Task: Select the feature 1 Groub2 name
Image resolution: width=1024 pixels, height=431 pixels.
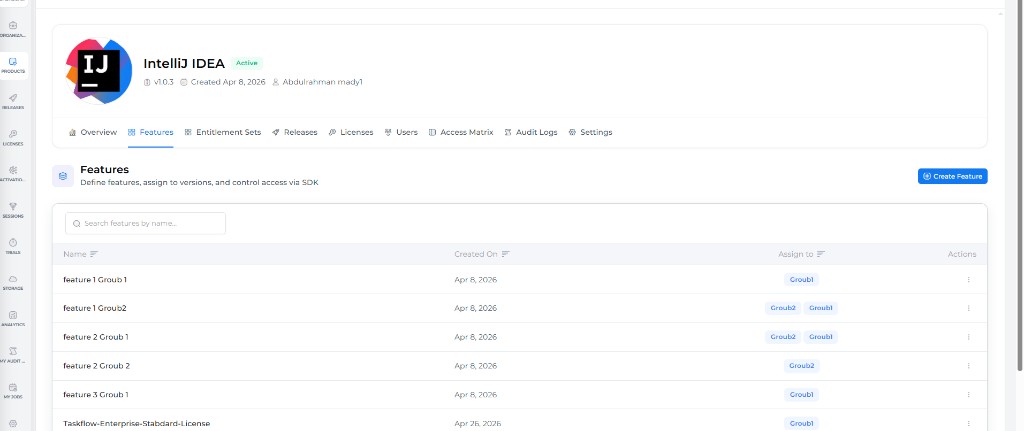Action: pyautogui.click(x=95, y=308)
